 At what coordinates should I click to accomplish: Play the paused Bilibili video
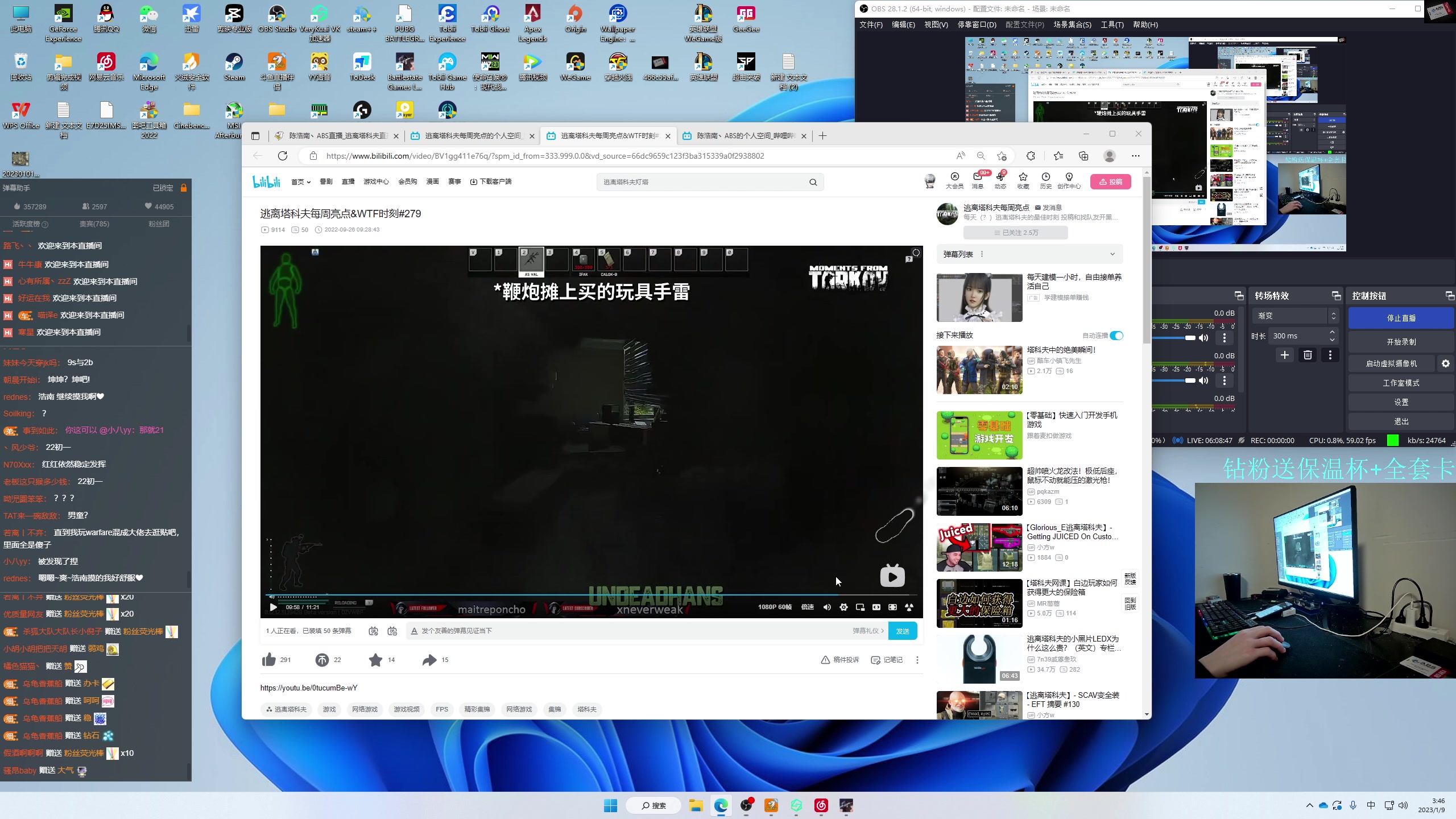coord(274,607)
